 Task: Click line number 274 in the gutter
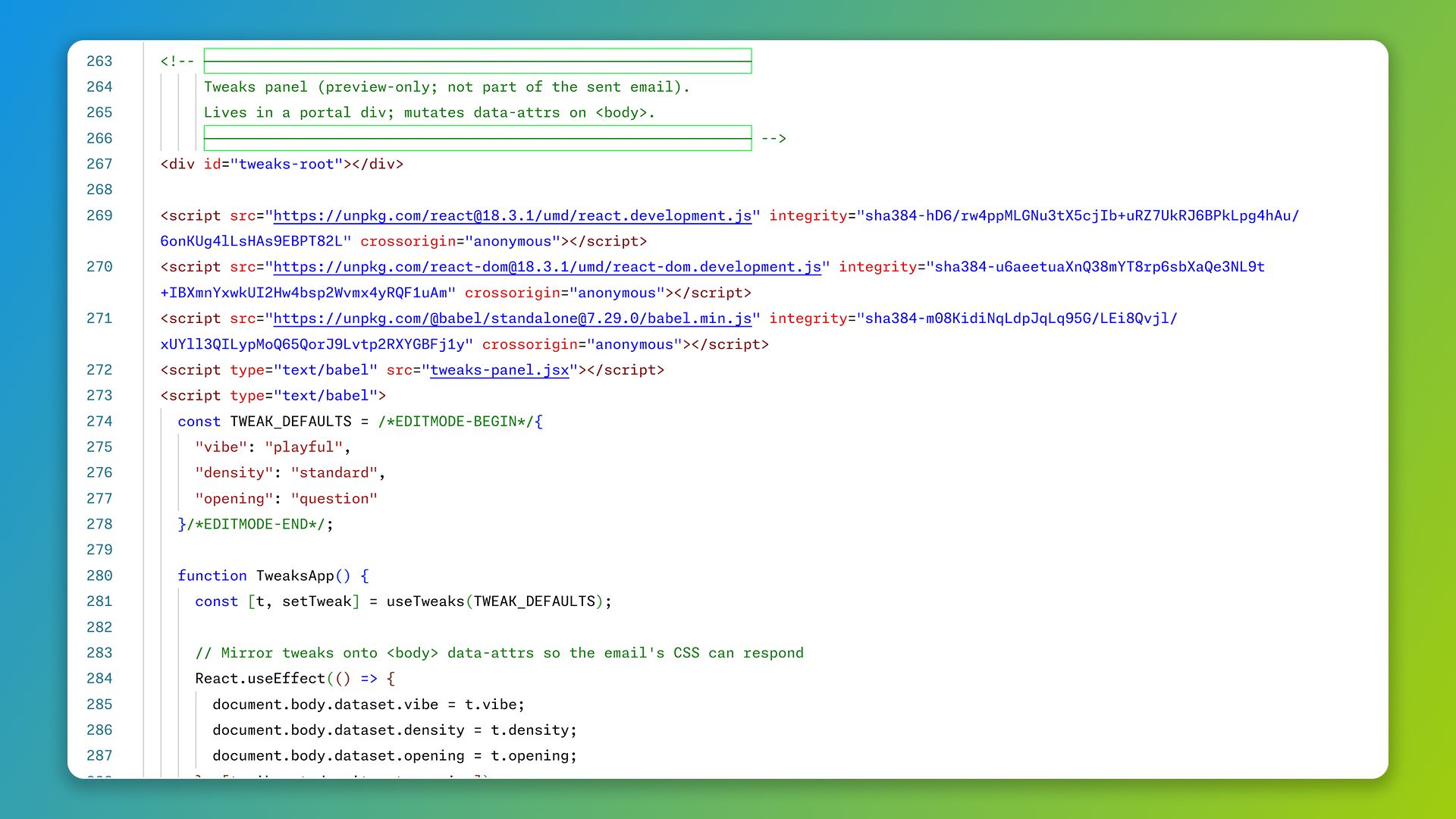click(x=99, y=422)
